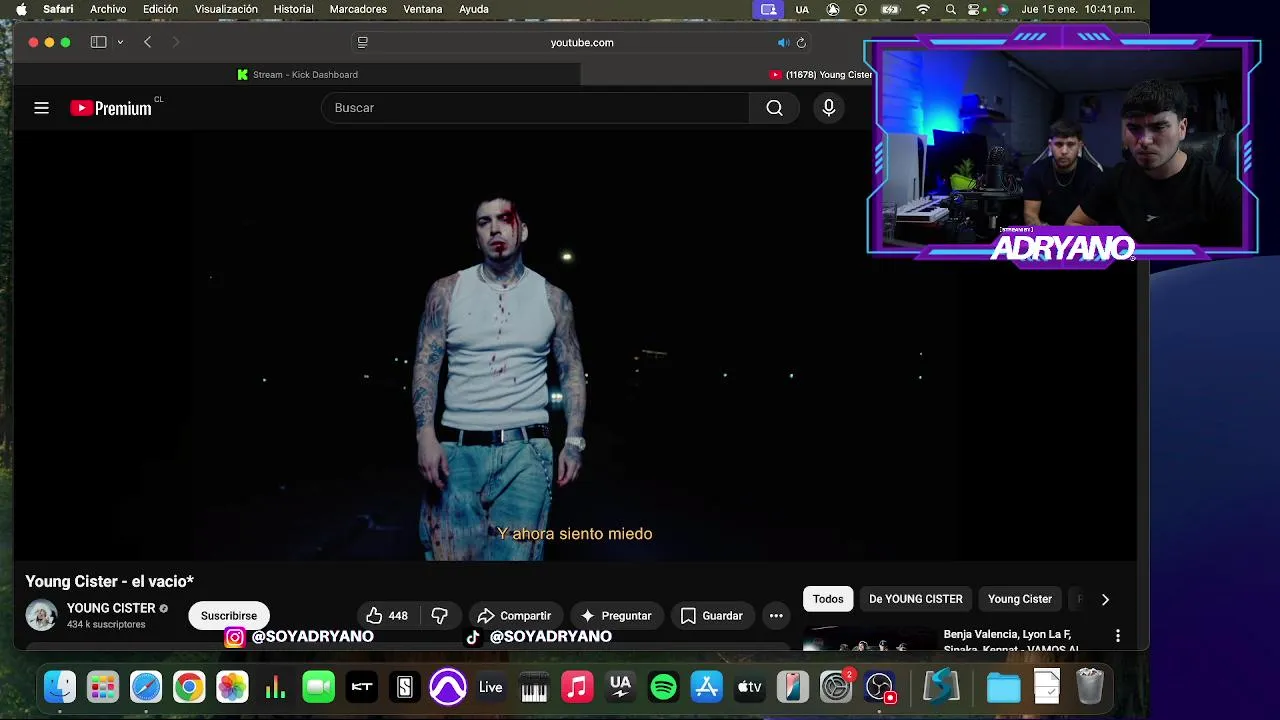Click the Compartir button
The height and width of the screenshot is (720, 1280).
[x=514, y=616]
